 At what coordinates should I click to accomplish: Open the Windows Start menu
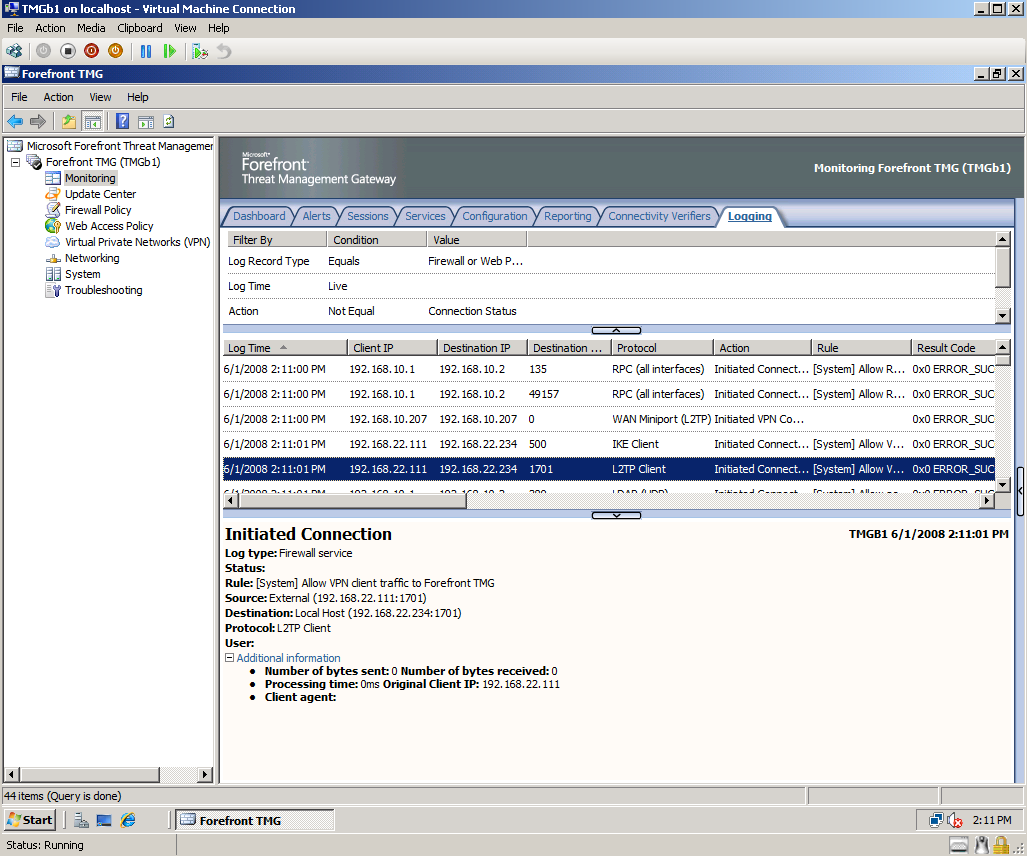click(x=30, y=820)
